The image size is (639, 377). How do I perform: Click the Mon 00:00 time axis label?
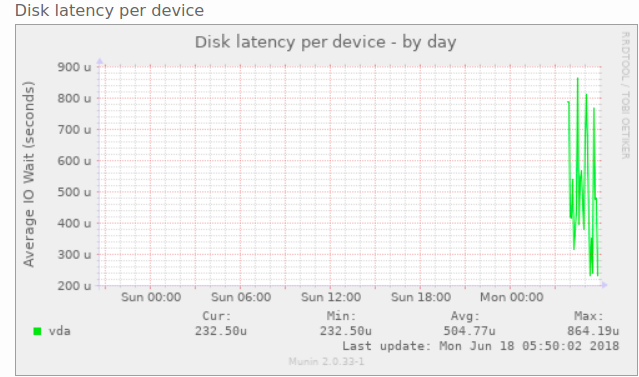(x=511, y=297)
